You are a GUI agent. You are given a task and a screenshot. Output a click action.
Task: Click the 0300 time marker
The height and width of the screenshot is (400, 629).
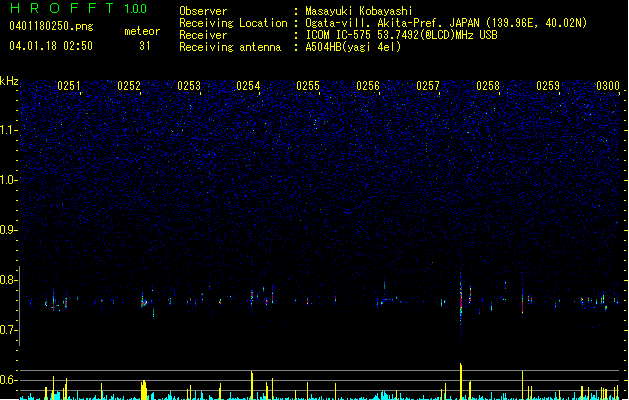pyautogui.click(x=608, y=86)
